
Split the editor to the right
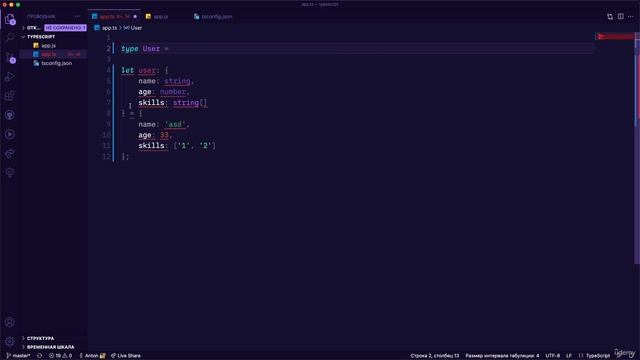click(x=620, y=17)
